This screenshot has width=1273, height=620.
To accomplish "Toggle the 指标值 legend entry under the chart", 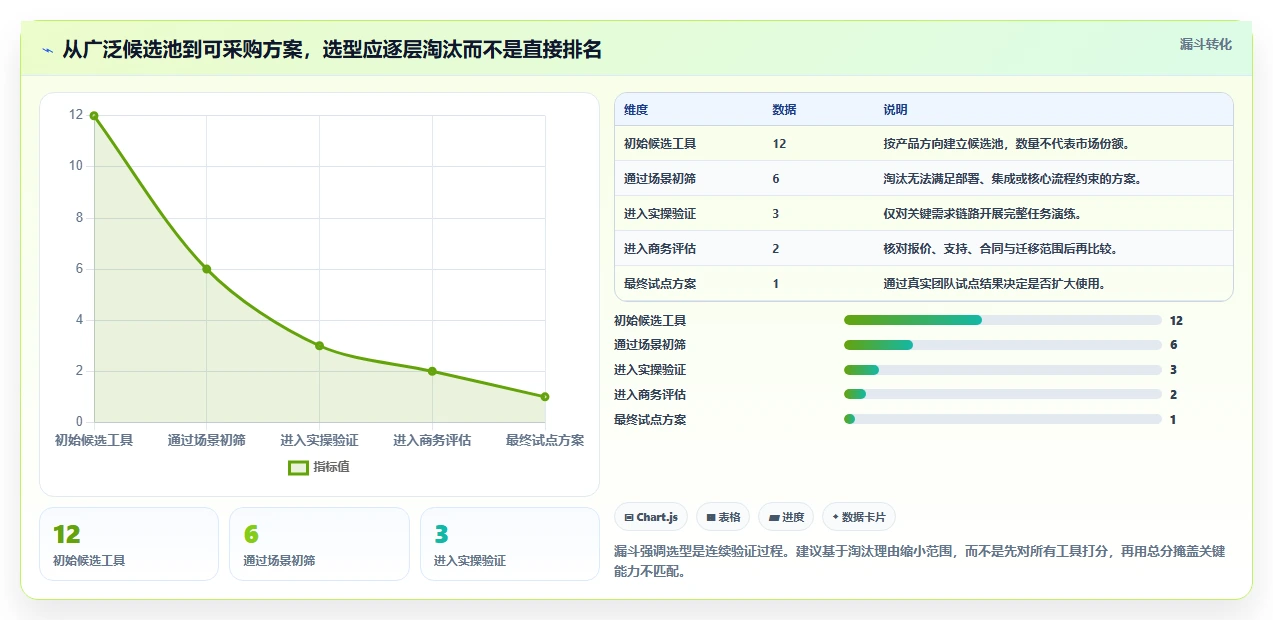I will tap(319, 467).
